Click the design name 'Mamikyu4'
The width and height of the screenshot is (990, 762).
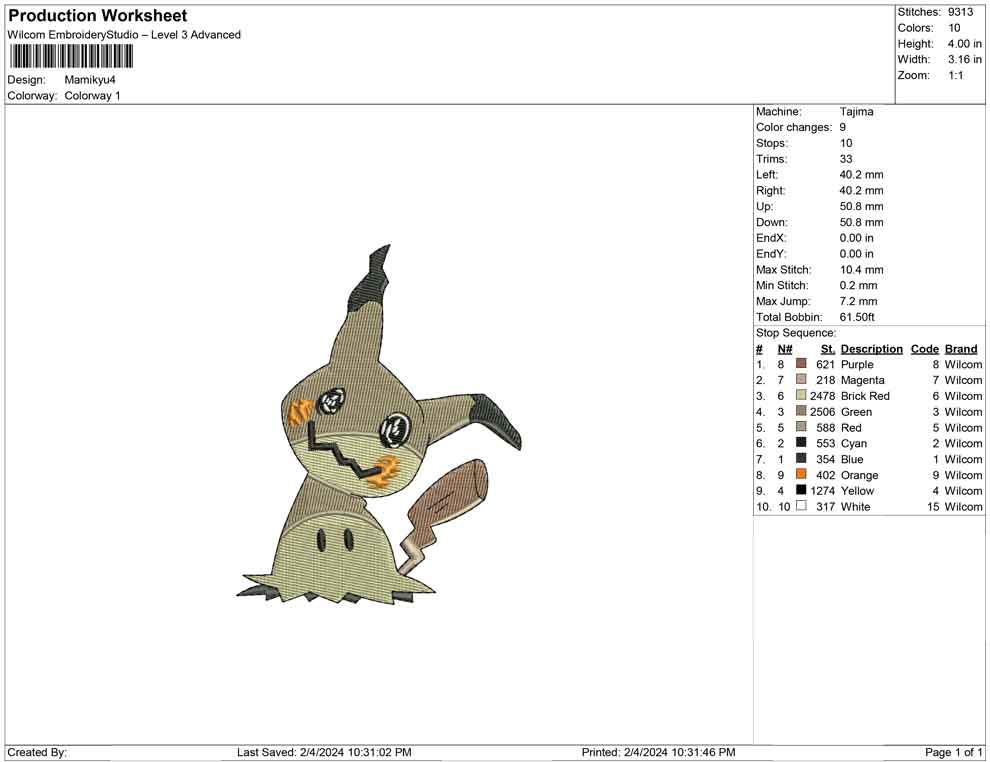[x=90, y=80]
